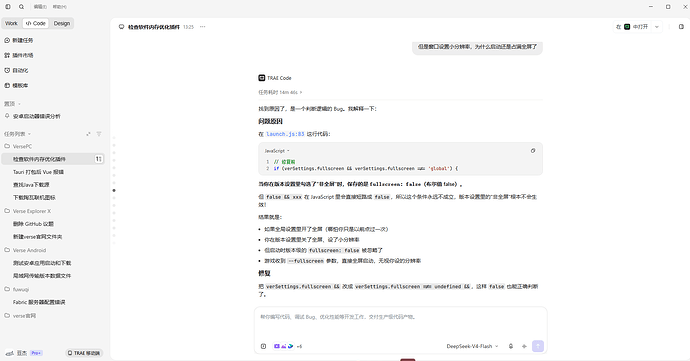Image resolution: width=690 pixels, height=361 pixels.
Task: Switch to the Code mode tab
Action: 36,23
